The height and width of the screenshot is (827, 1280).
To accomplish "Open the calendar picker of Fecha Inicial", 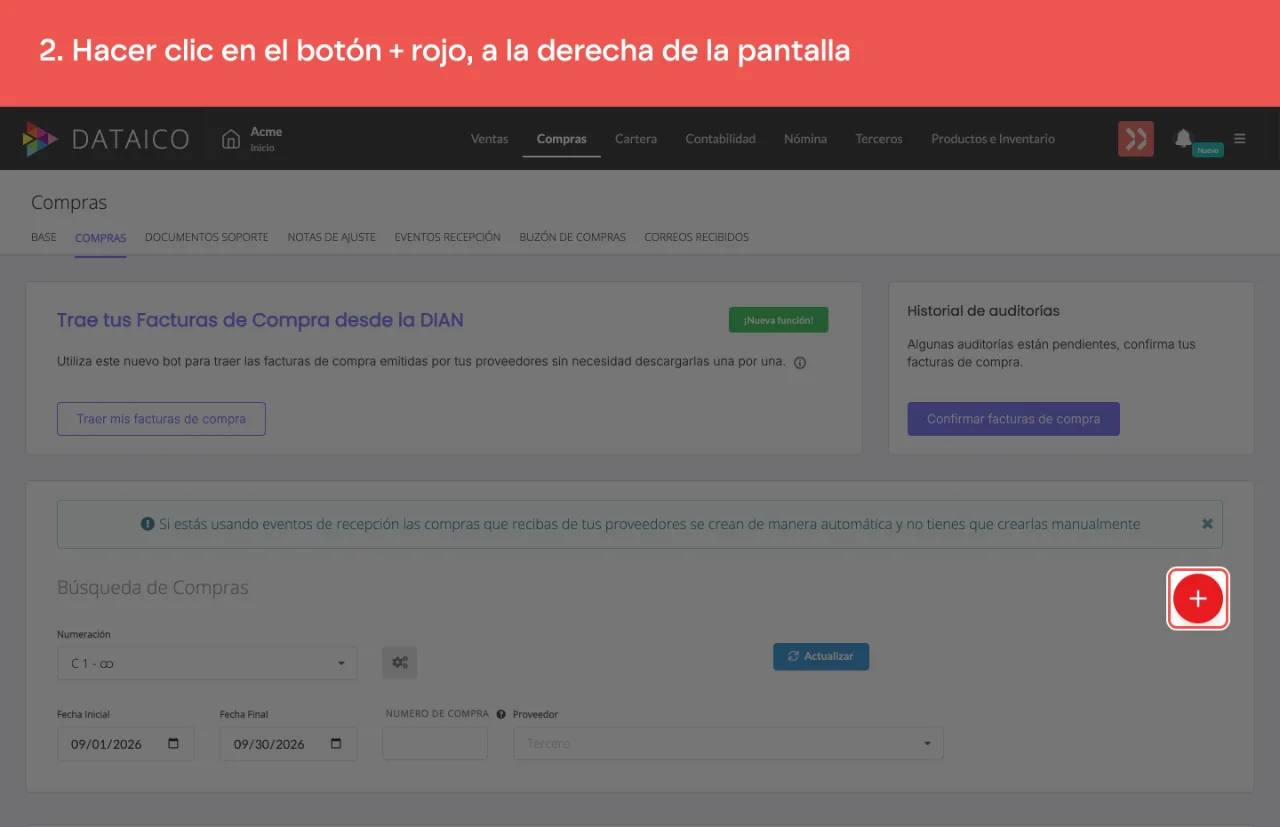I will pos(174,744).
